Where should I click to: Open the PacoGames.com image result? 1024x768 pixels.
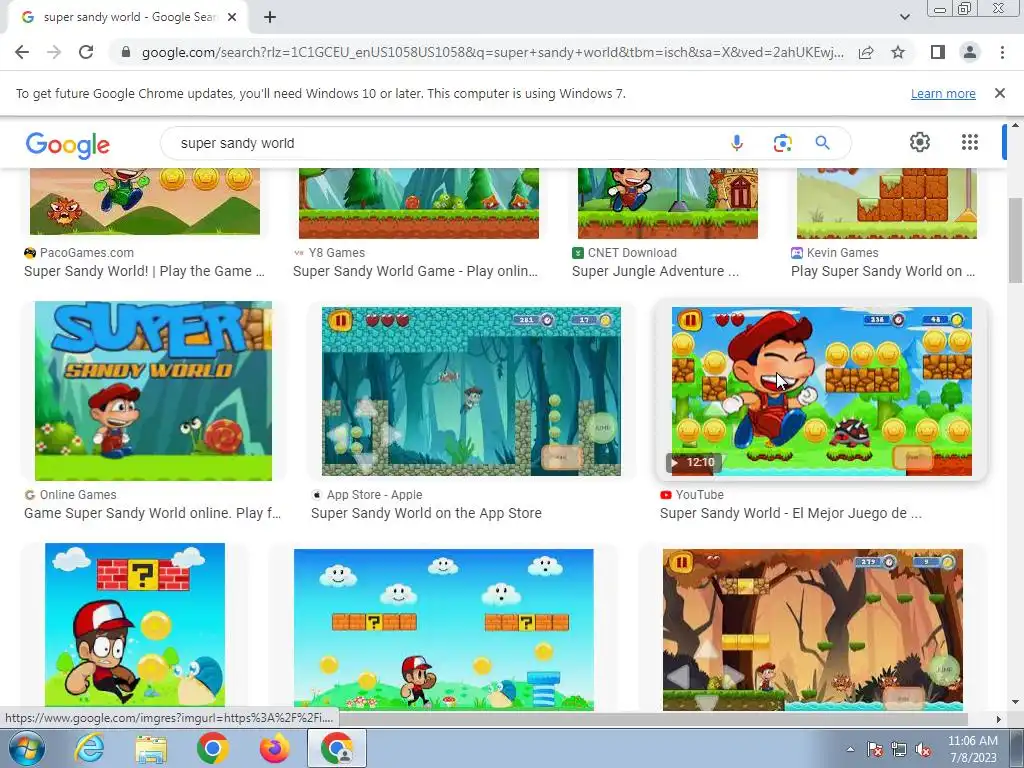click(144, 201)
